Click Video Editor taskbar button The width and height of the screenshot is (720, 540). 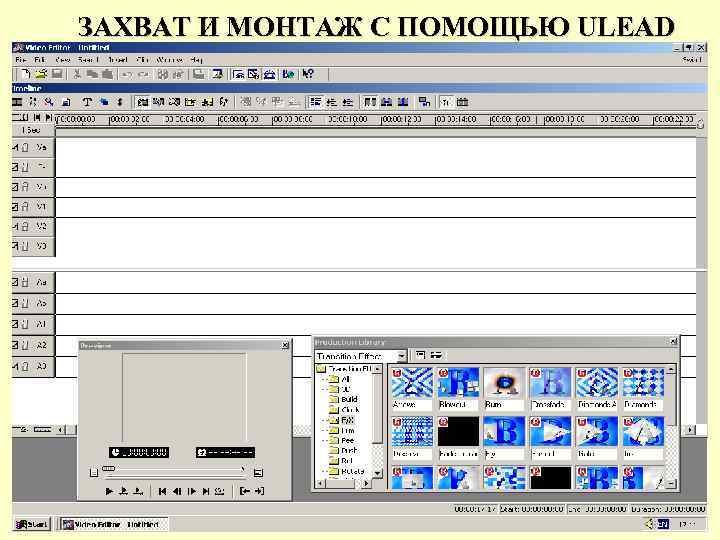[113, 524]
